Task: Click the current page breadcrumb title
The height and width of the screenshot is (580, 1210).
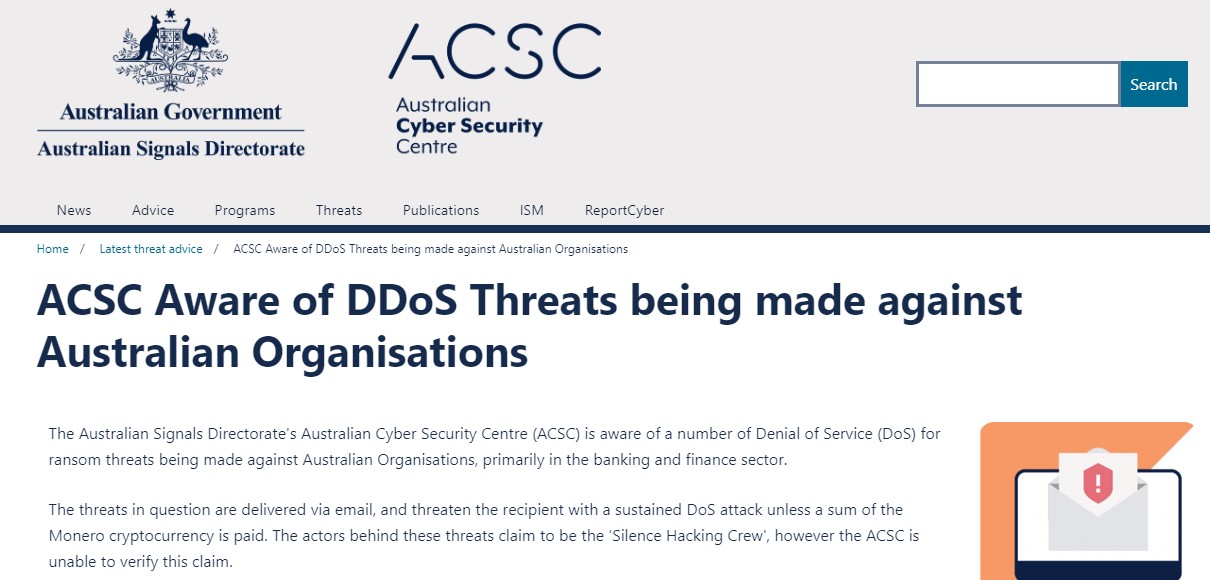Action: (x=430, y=249)
